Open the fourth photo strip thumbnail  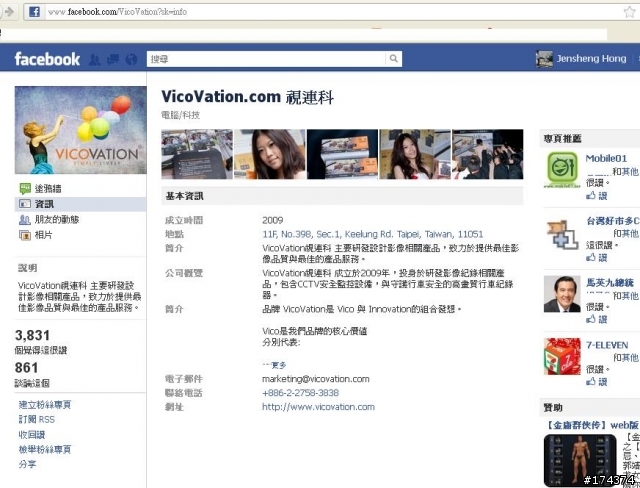coord(415,154)
